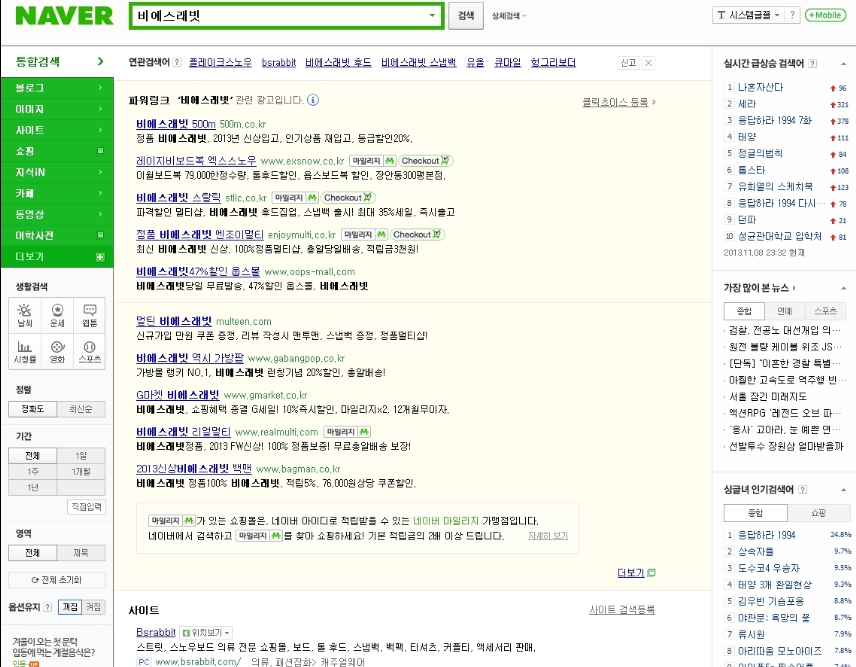This screenshot has height=667, width=856.
Task: Click the info icon beside 파워링크 ad notice
Action: click(x=313, y=100)
